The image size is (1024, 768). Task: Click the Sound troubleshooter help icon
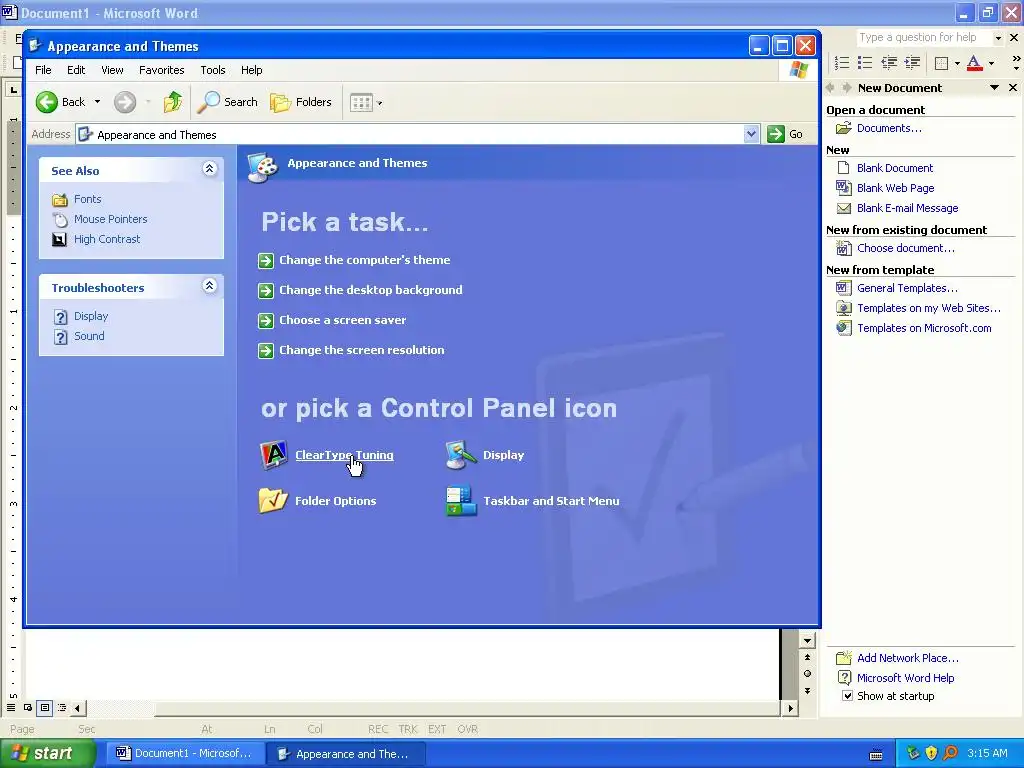tap(60, 337)
